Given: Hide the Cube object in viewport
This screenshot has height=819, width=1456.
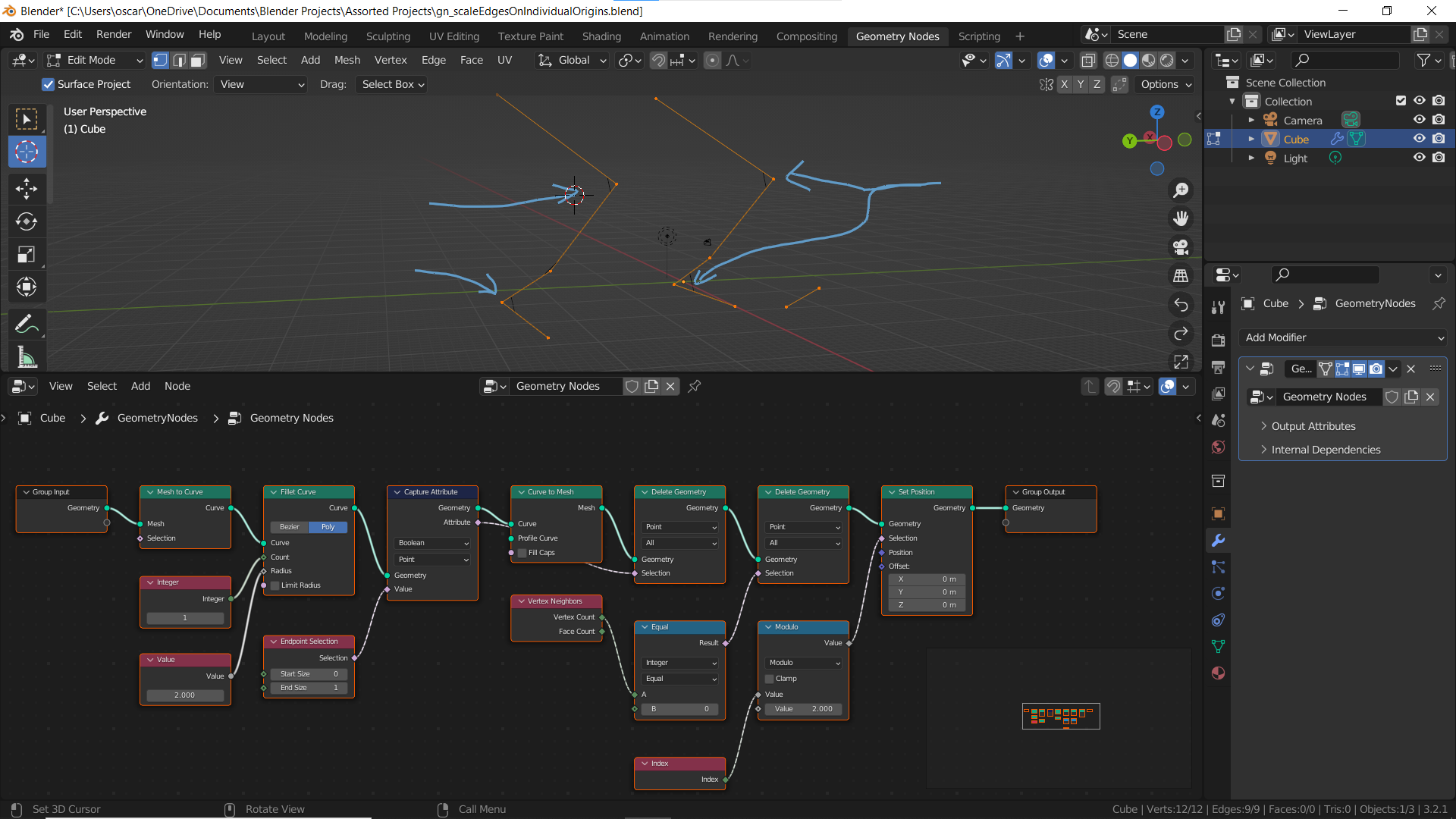Looking at the screenshot, I should point(1419,139).
